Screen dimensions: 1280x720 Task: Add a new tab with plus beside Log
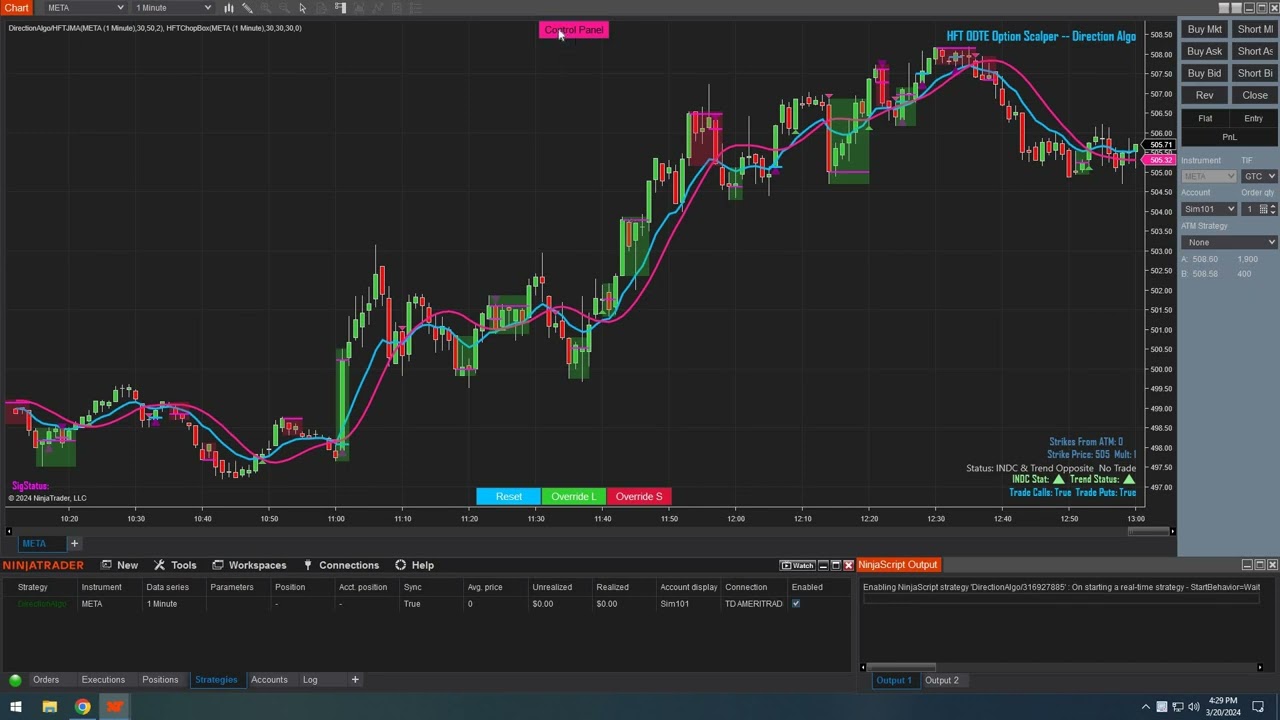tap(354, 680)
